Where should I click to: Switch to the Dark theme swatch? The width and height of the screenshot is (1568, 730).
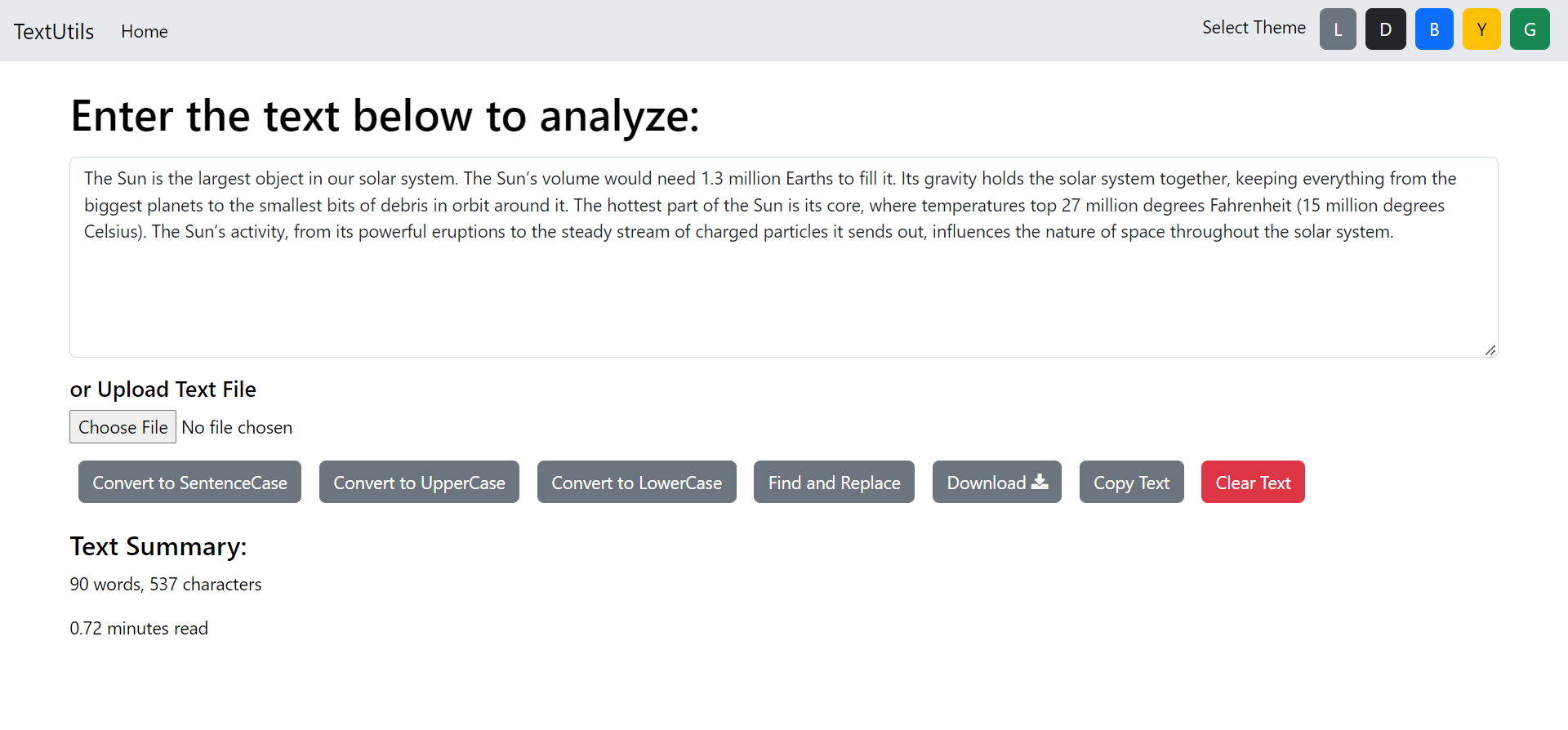(x=1386, y=29)
